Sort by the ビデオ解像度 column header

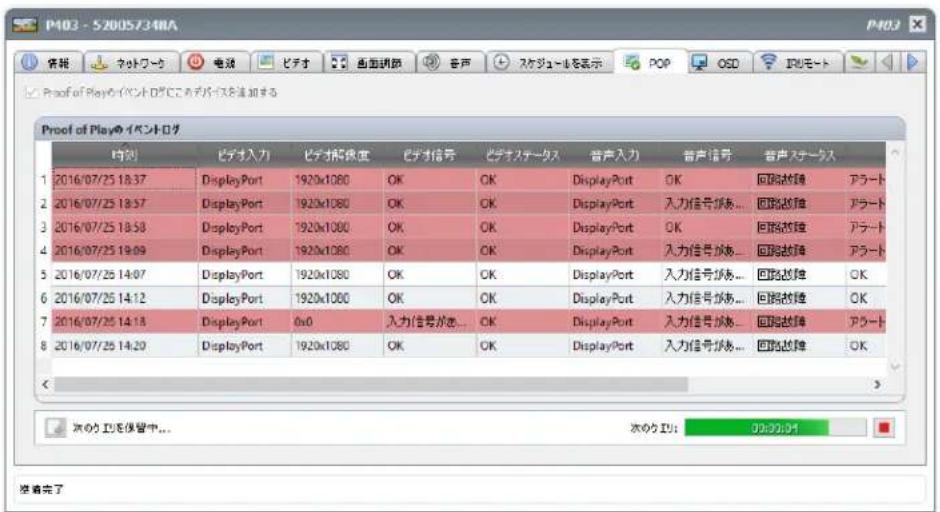point(336,155)
